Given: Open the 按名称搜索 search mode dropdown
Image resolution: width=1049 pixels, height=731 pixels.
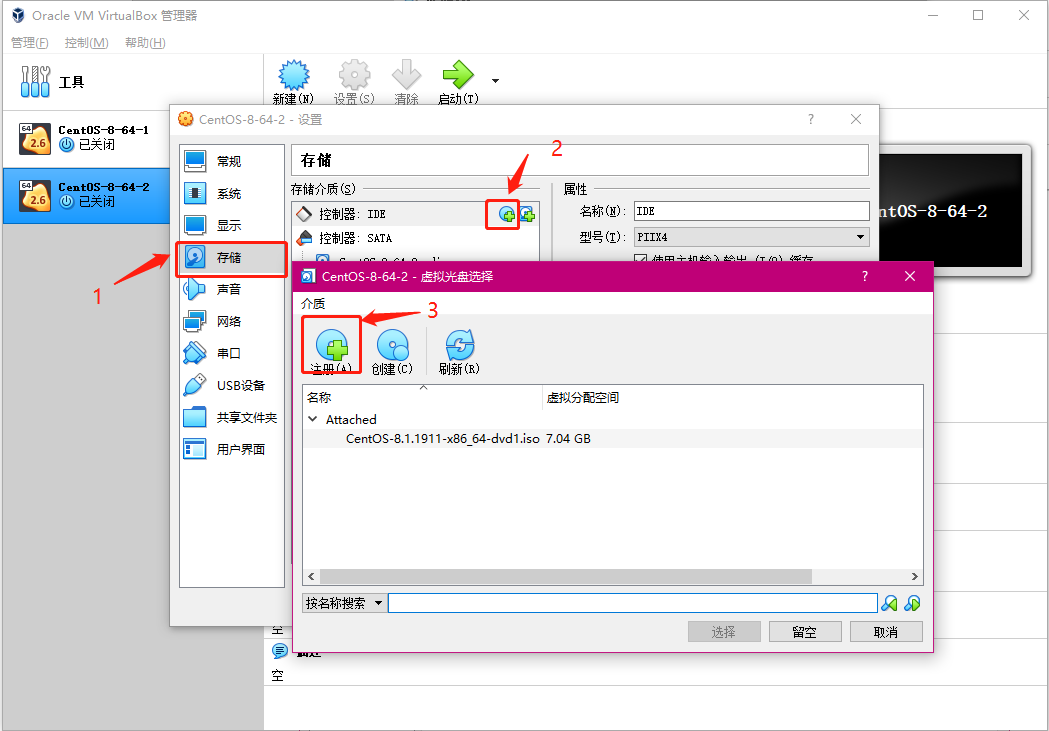Looking at the screenshot, I should [x=343, y=602].
